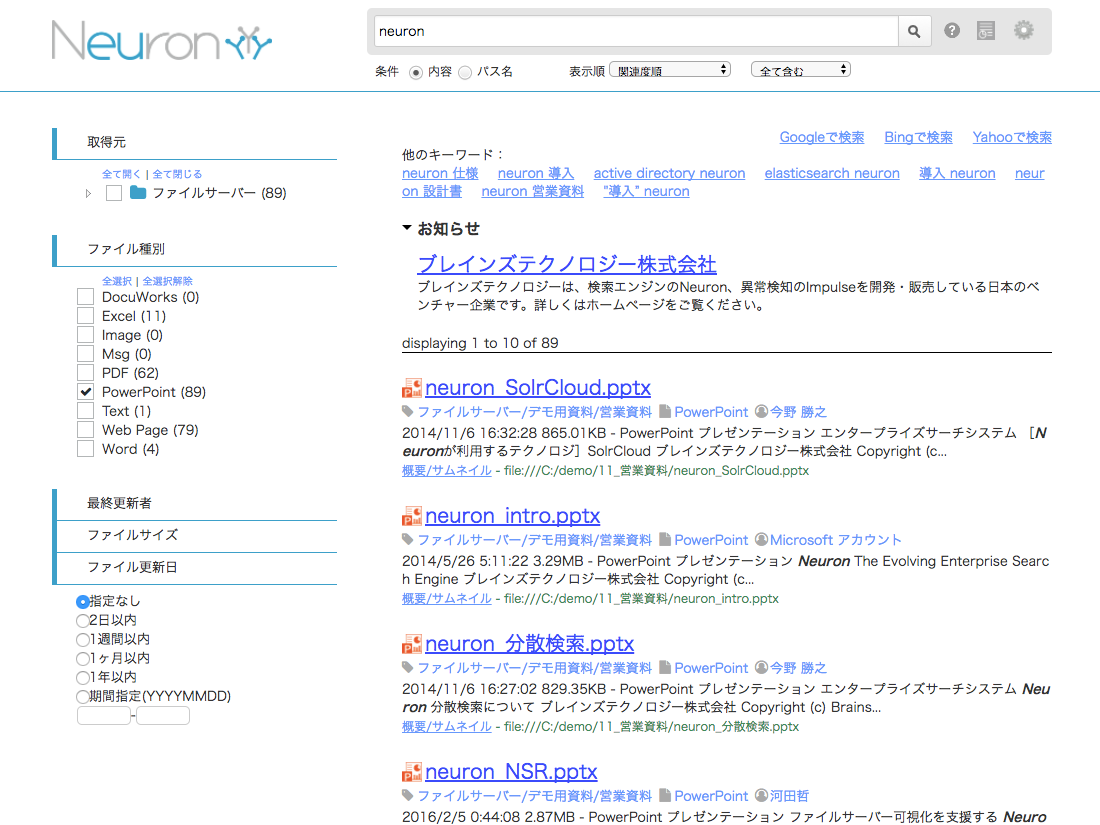
Task: Click the search magnifier button
Action: (x=914, y=31)
